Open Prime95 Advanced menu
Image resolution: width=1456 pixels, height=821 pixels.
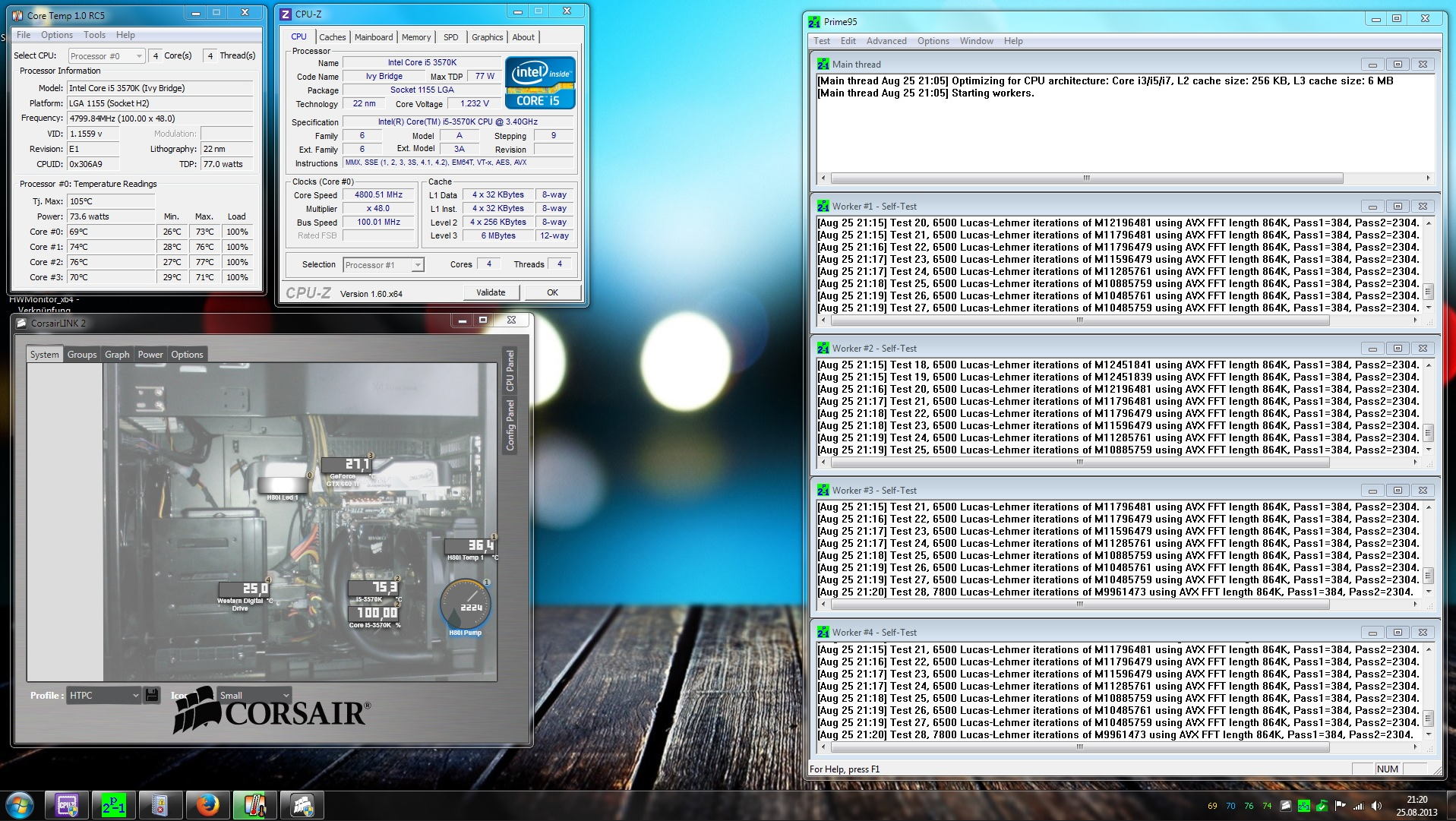(886, 41)
